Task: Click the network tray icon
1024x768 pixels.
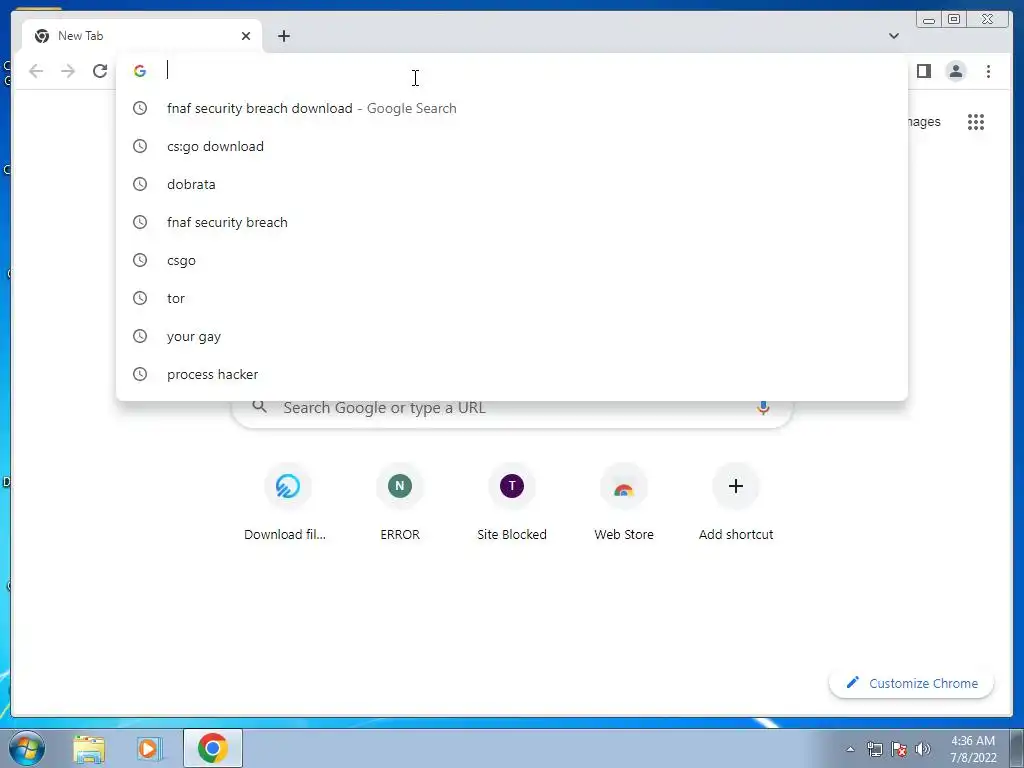Action: coord(874,749)
